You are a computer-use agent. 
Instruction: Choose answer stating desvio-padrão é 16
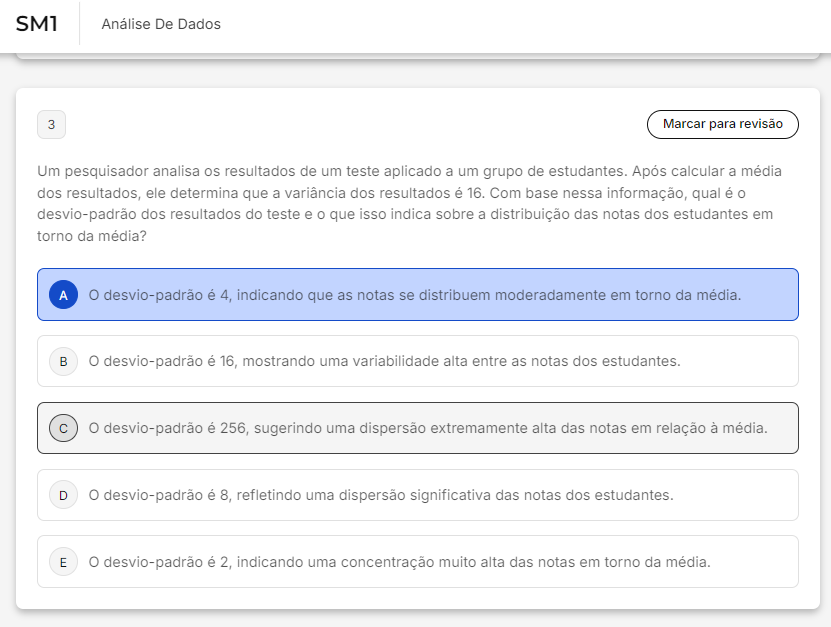coord(385,361)
